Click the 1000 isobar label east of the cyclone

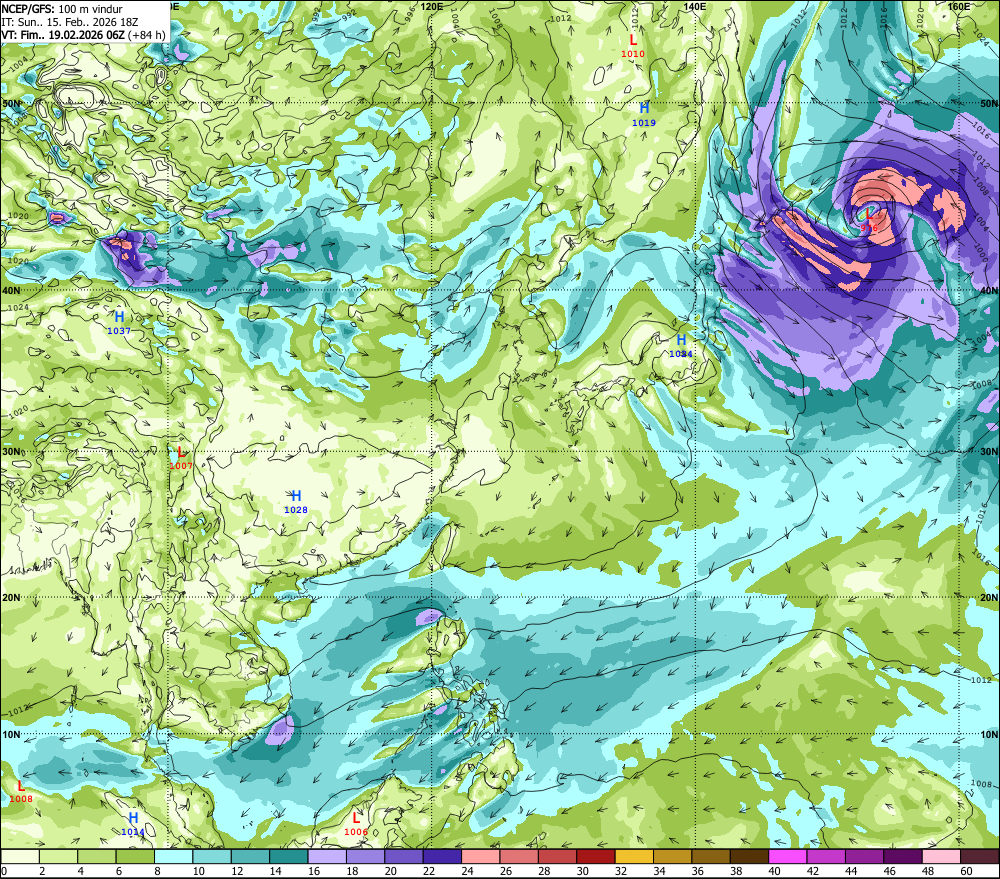982,251
